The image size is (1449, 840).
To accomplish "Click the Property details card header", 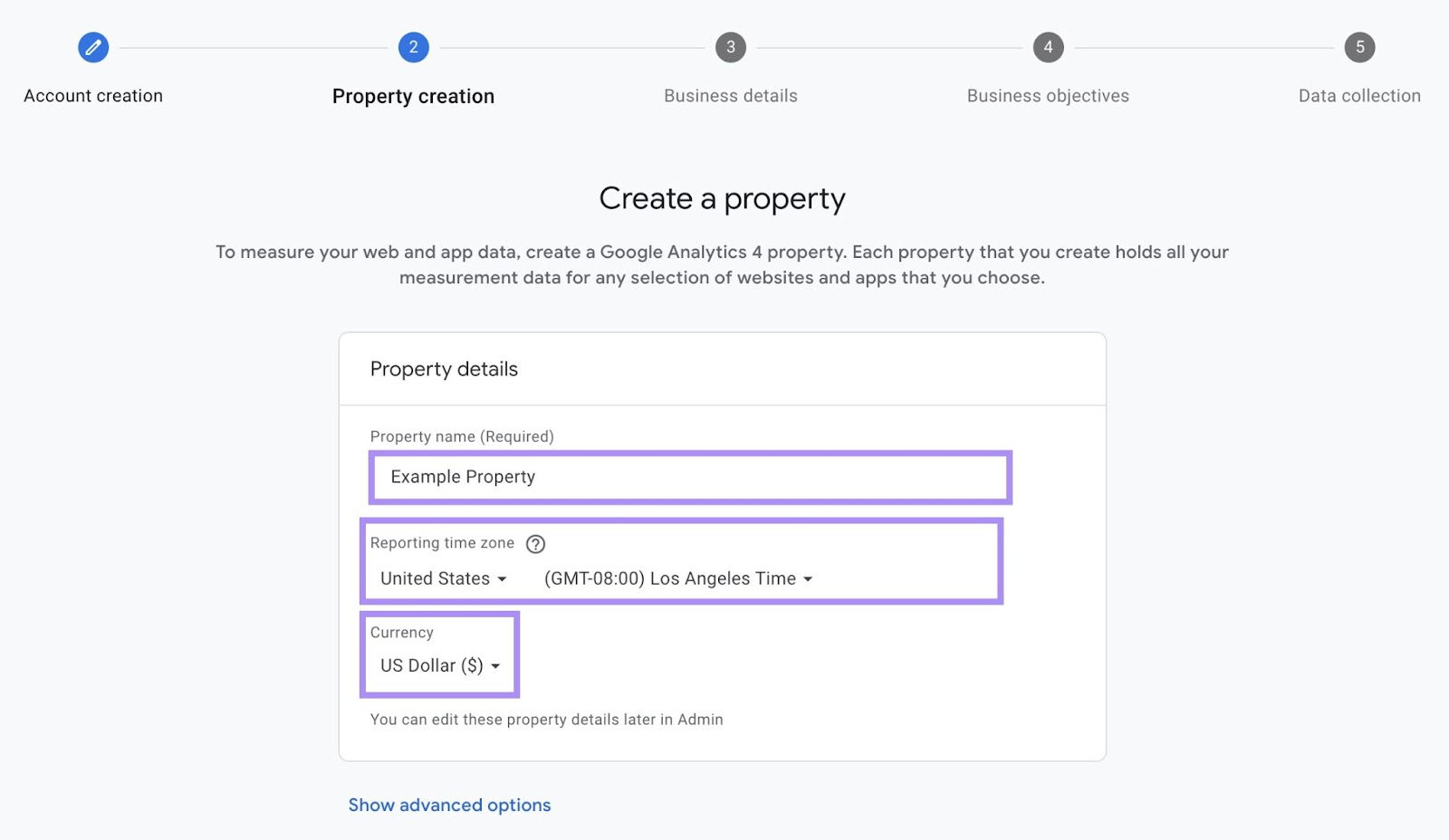I will [443, 368].
